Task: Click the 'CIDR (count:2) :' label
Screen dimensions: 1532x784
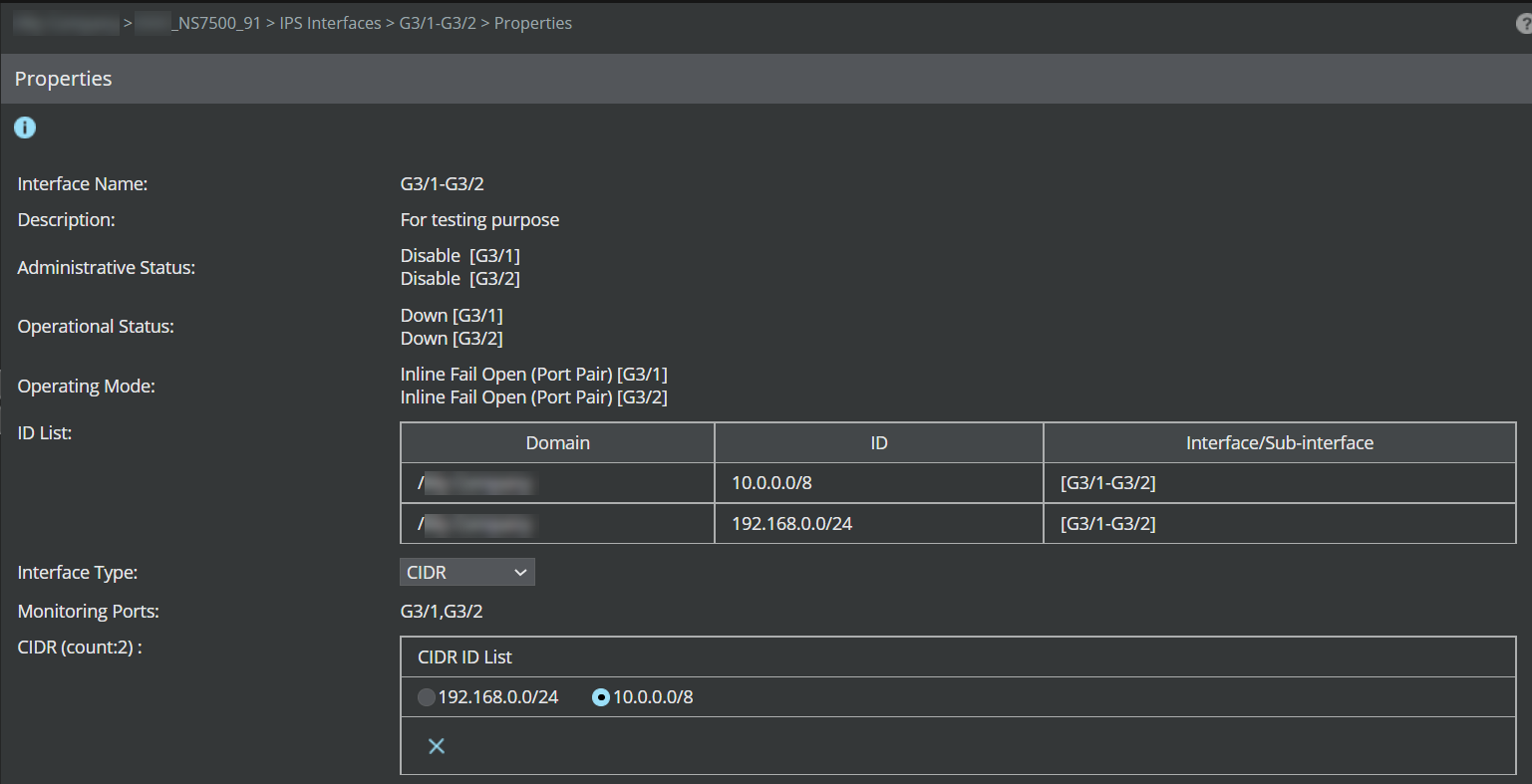Action: pyautogui.click(x=80, y=648)
